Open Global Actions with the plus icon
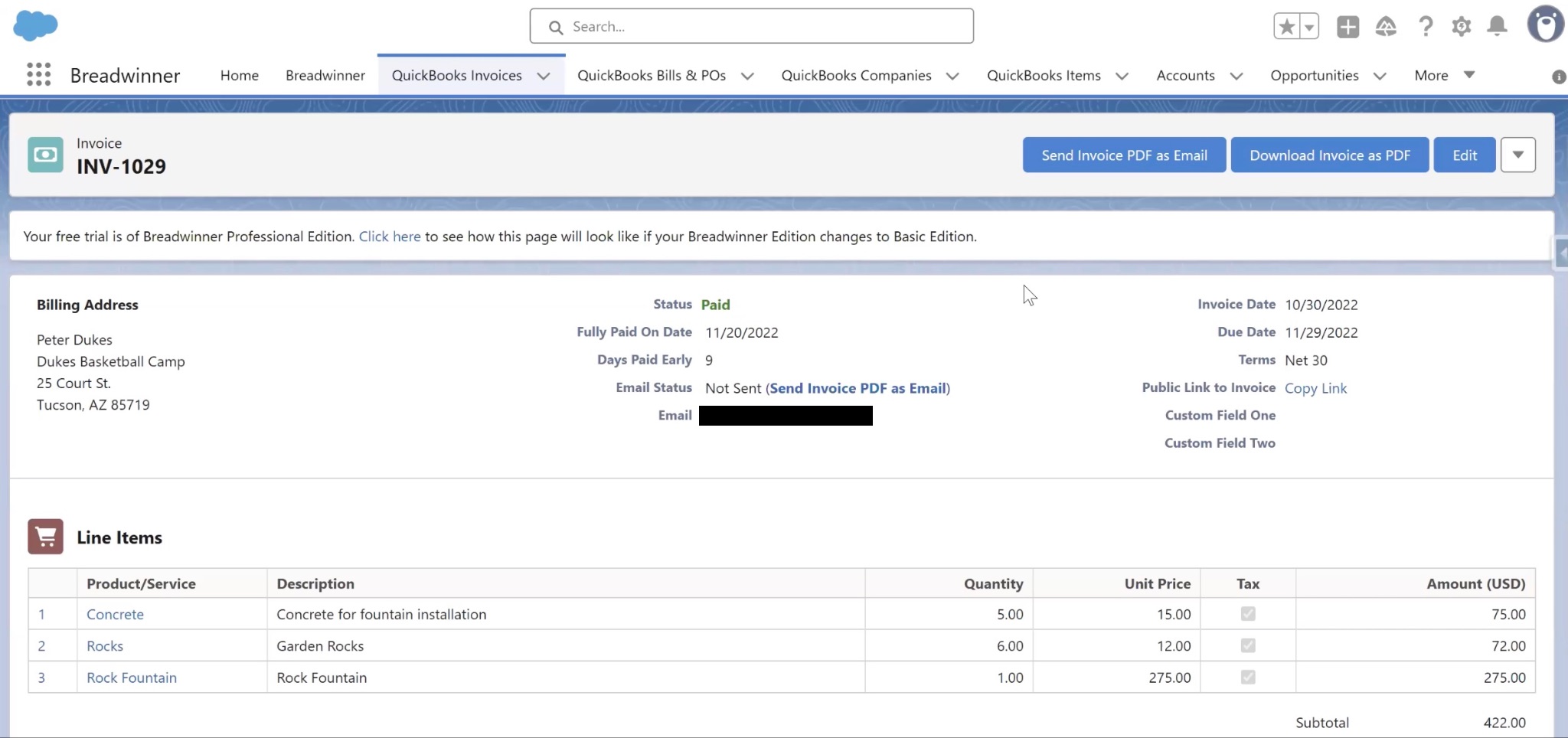Viewport: 1568px width, 738px height. 1347,25
